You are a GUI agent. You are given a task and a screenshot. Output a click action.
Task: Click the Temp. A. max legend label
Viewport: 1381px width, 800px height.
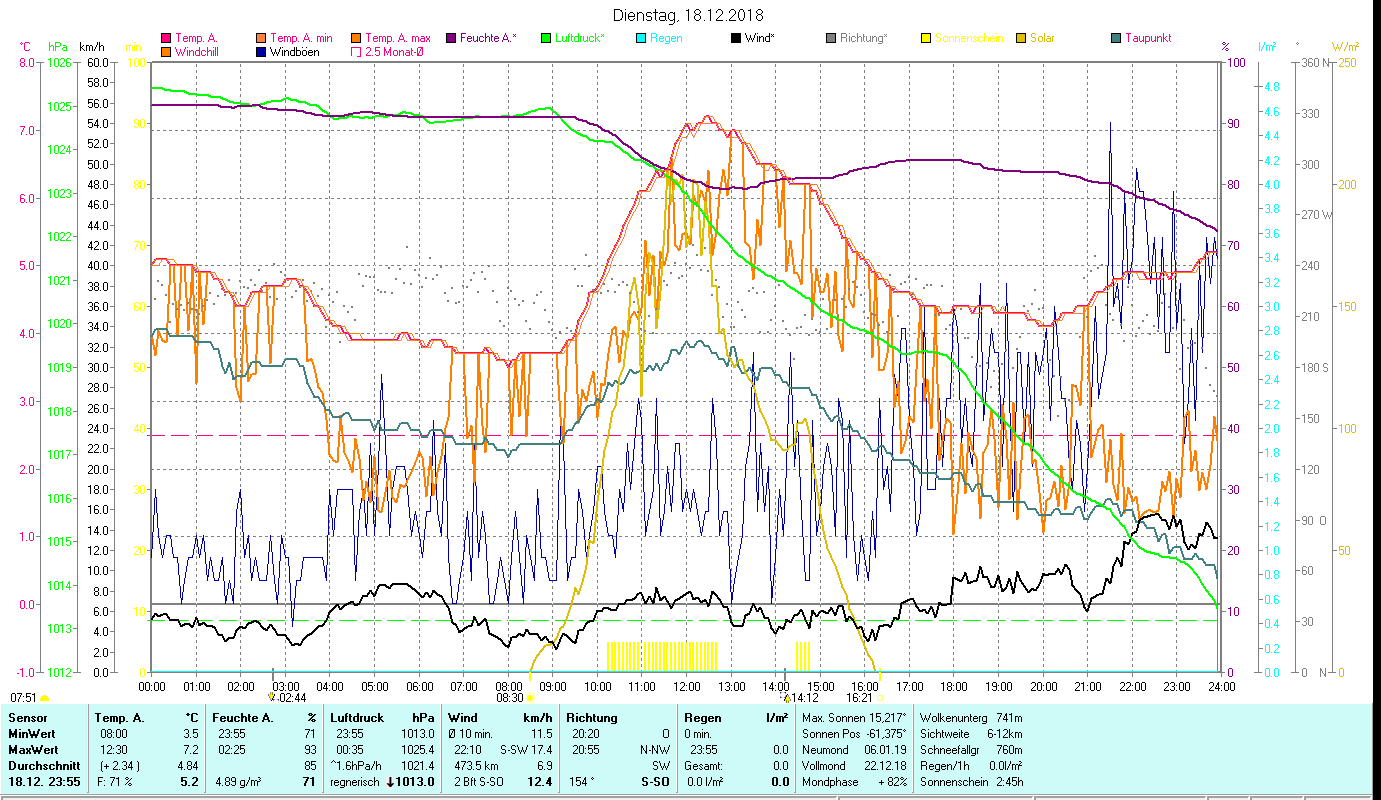pyautogui.click(x=398, y=38)
